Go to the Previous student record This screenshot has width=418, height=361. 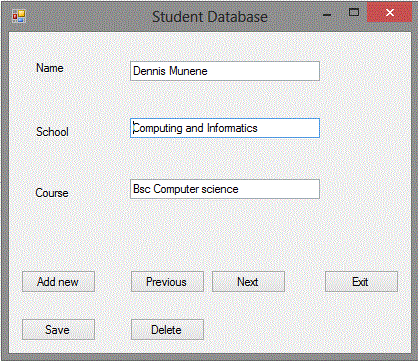167,282
